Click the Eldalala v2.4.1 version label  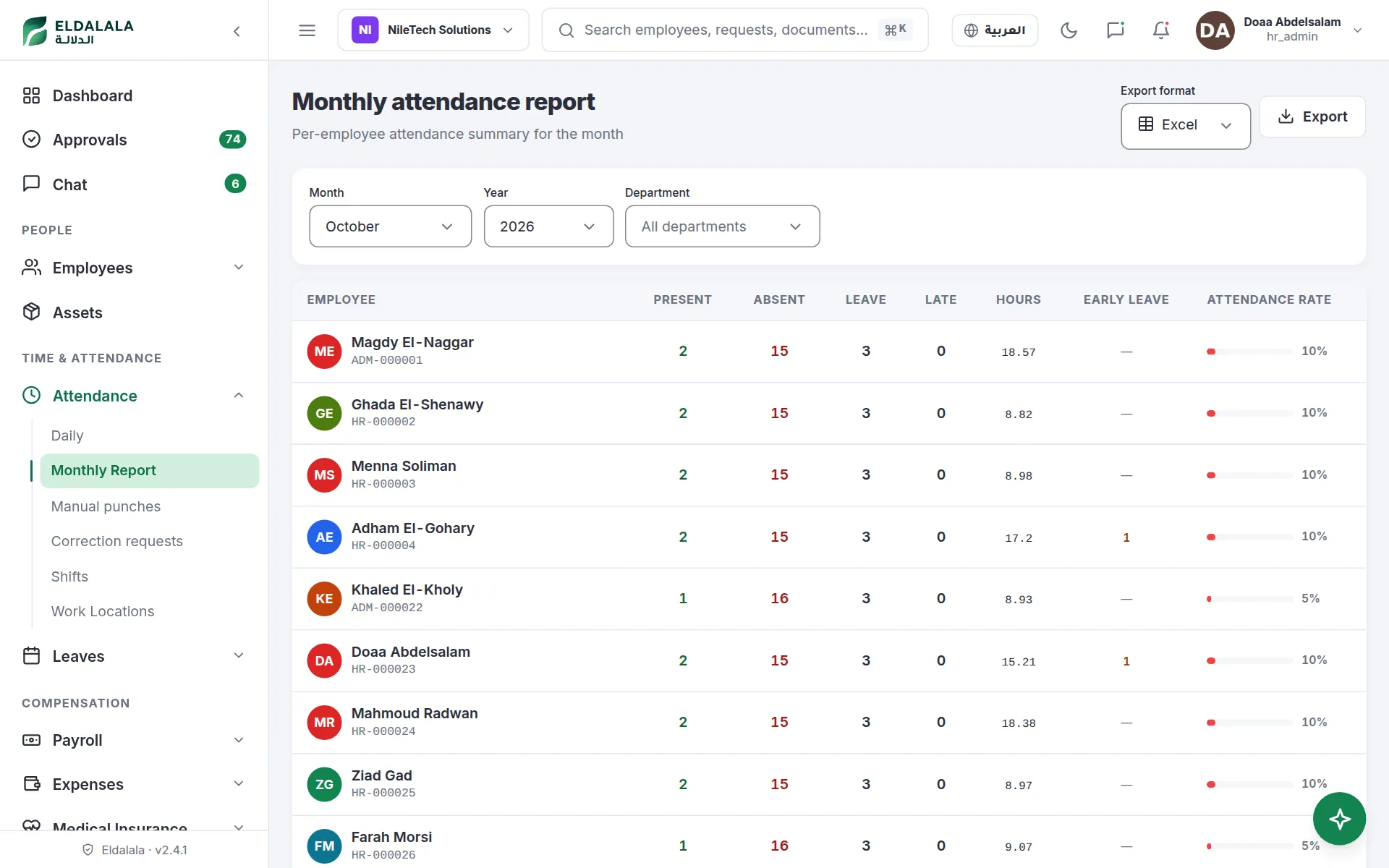(x=144, y=850)
